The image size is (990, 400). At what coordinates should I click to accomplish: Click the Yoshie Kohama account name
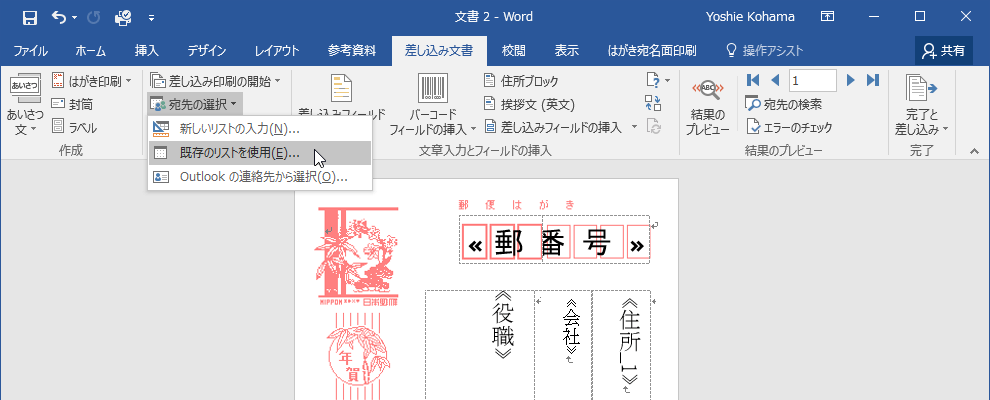click(x=750, y=17)
